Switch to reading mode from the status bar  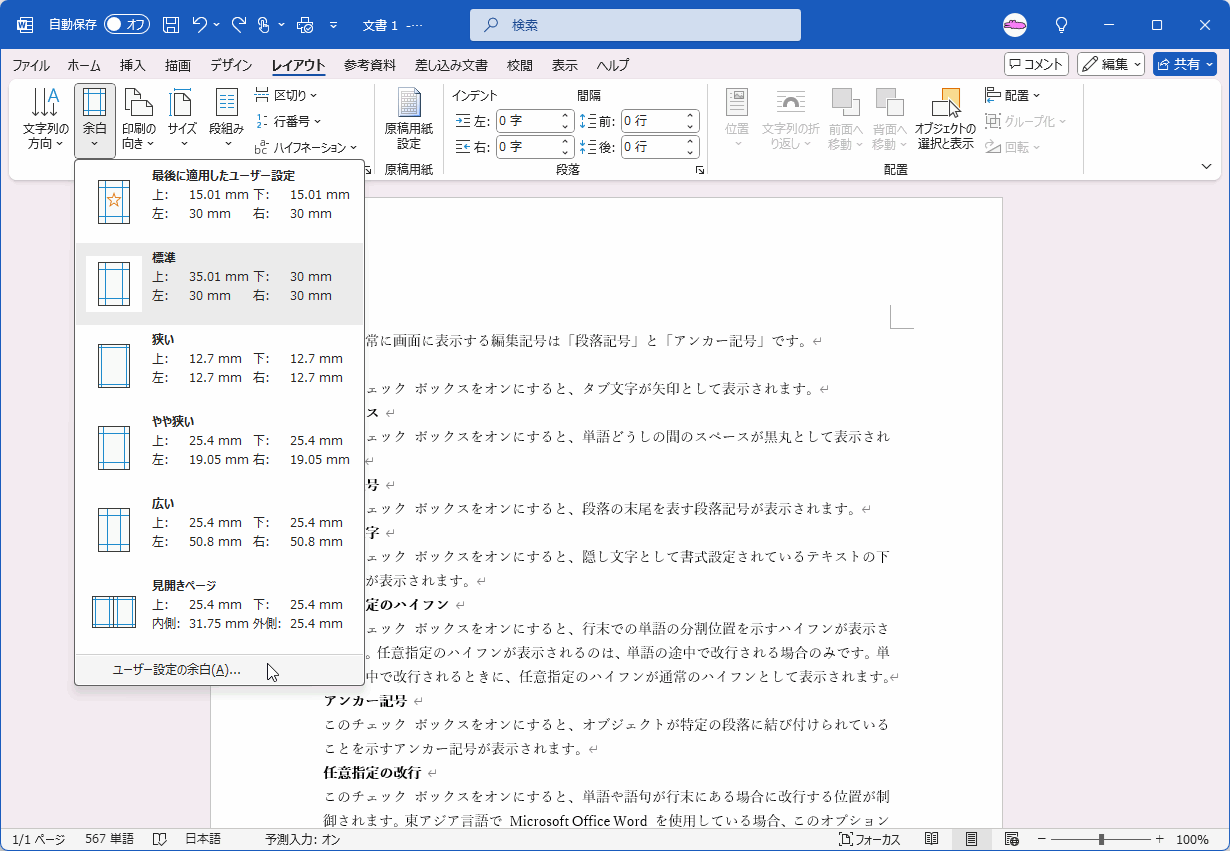[x=930, y=839]
